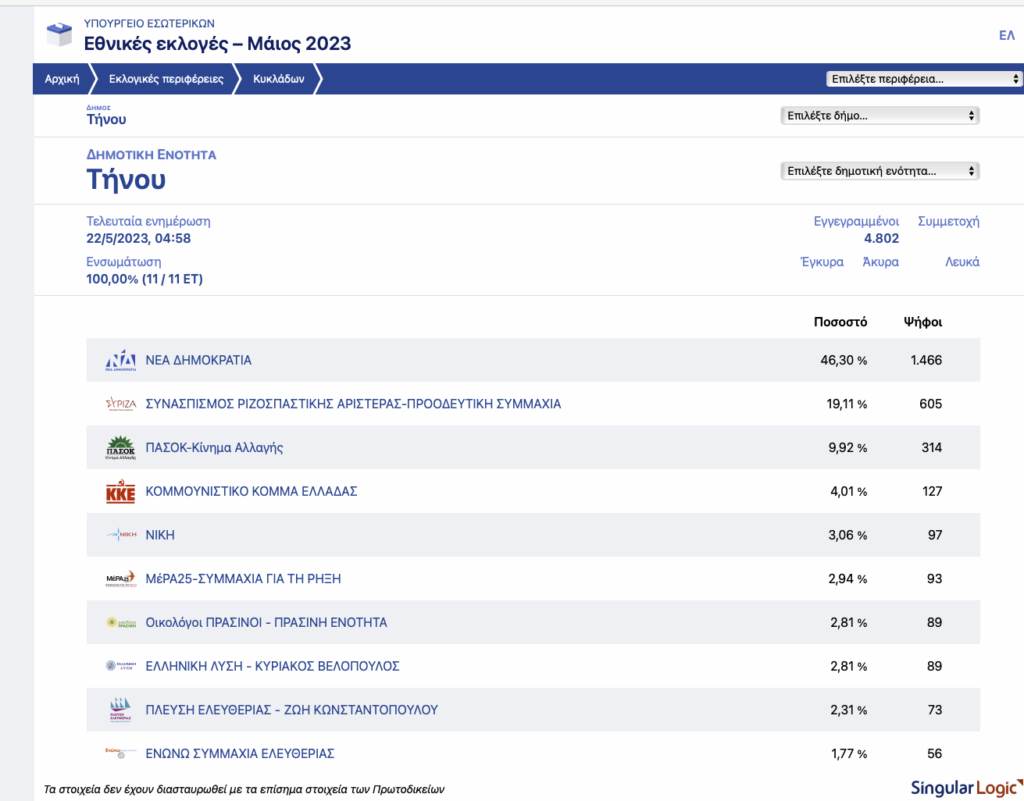Click the Nea Dimokratia party logo

121,360
